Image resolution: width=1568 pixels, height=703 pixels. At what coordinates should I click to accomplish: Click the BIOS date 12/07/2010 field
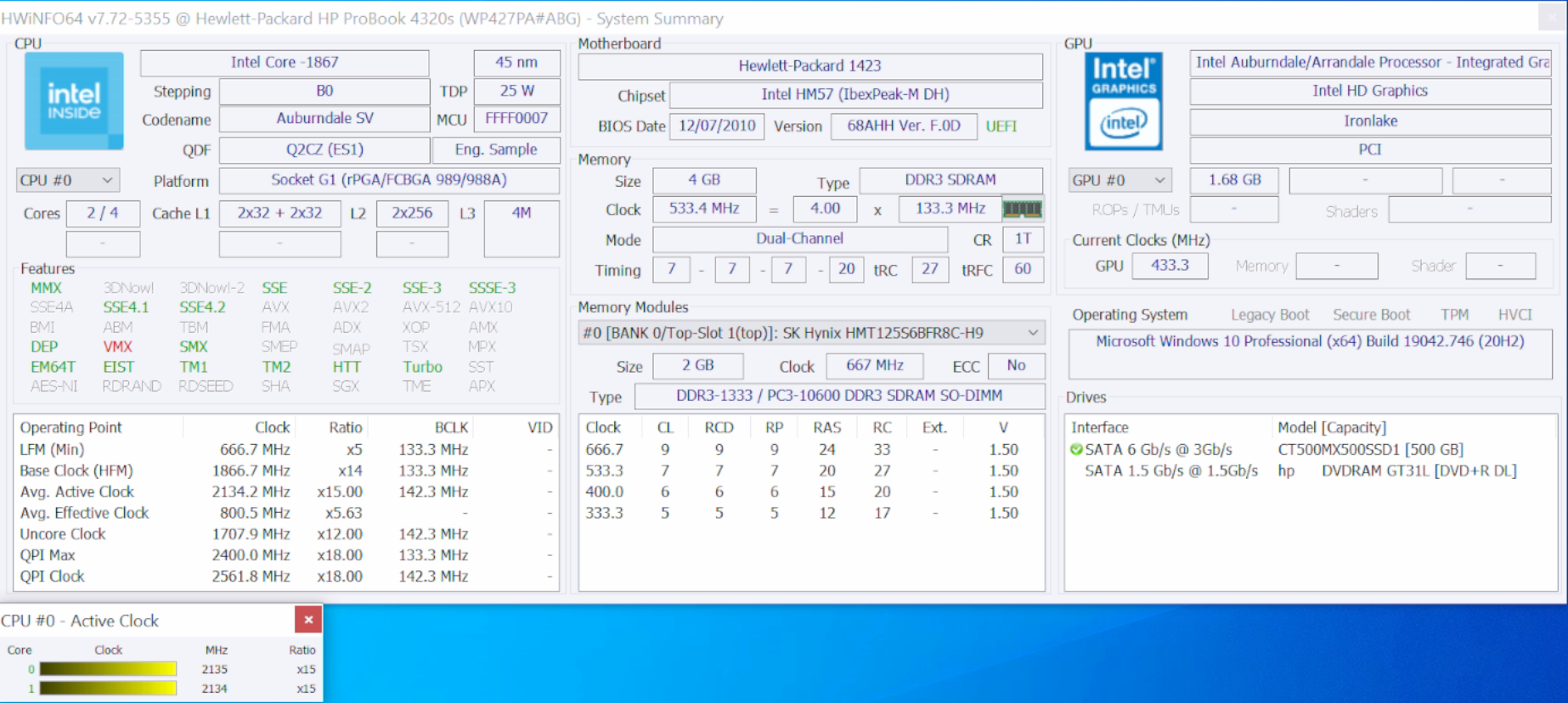tap(717, 126)
